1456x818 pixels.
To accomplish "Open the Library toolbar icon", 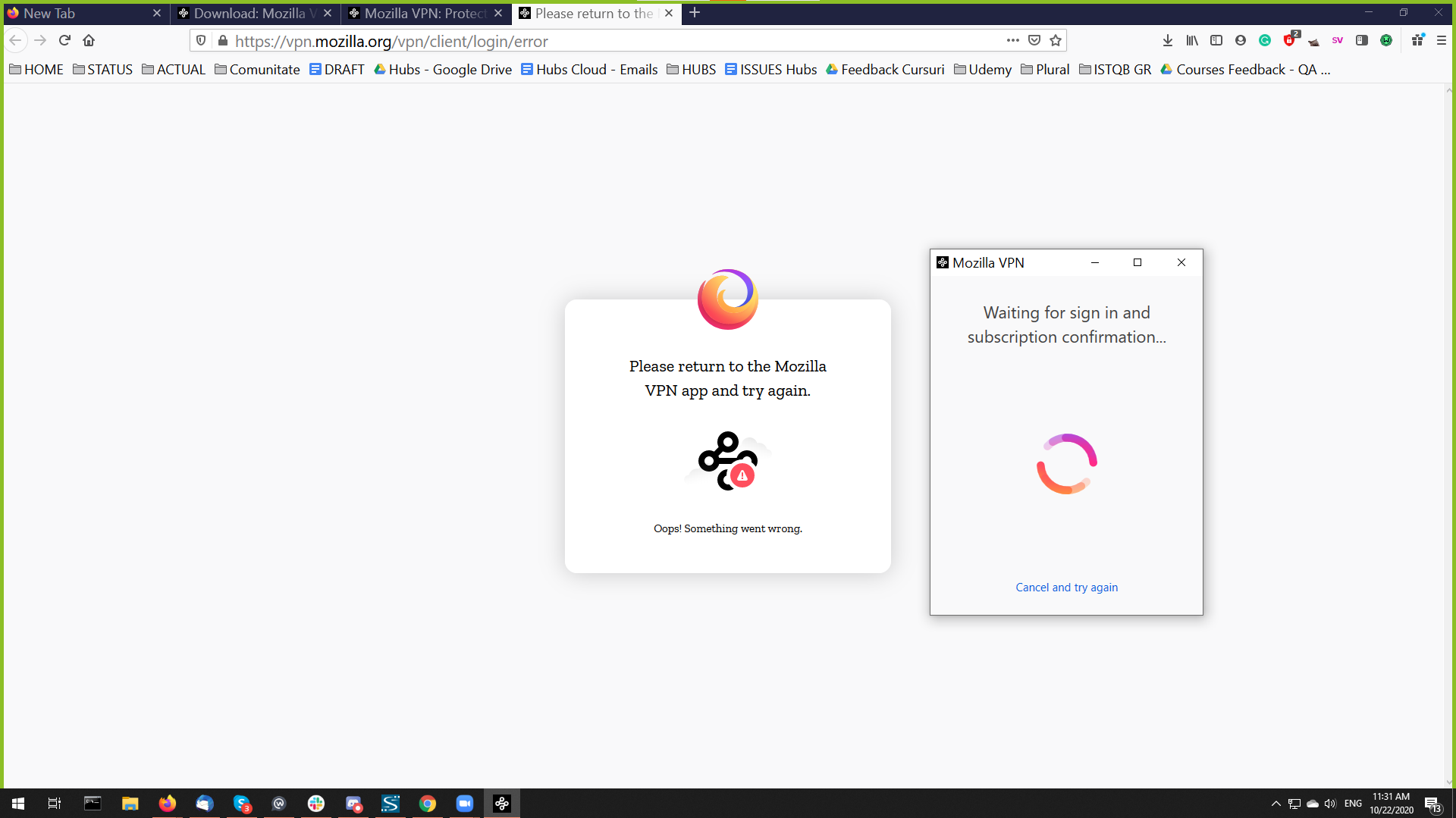I will 1192,40.
